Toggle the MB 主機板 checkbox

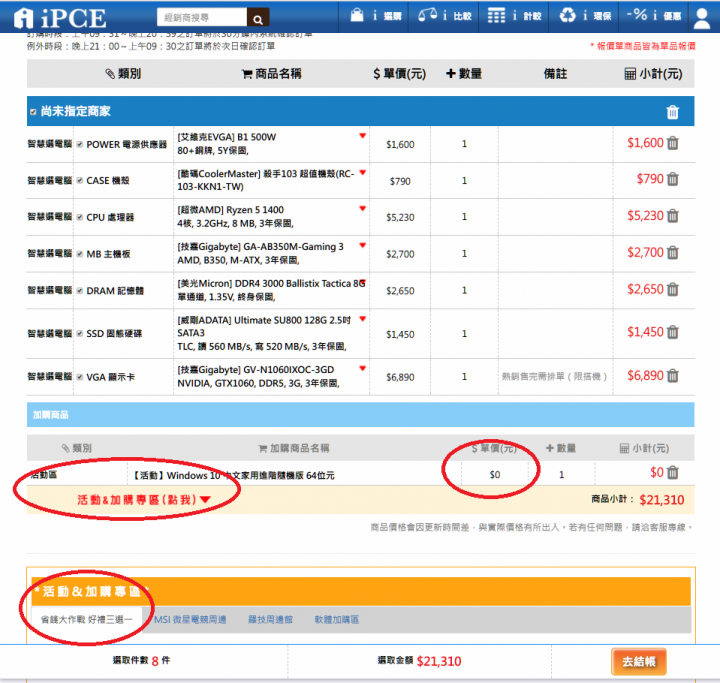pos(80,254)
